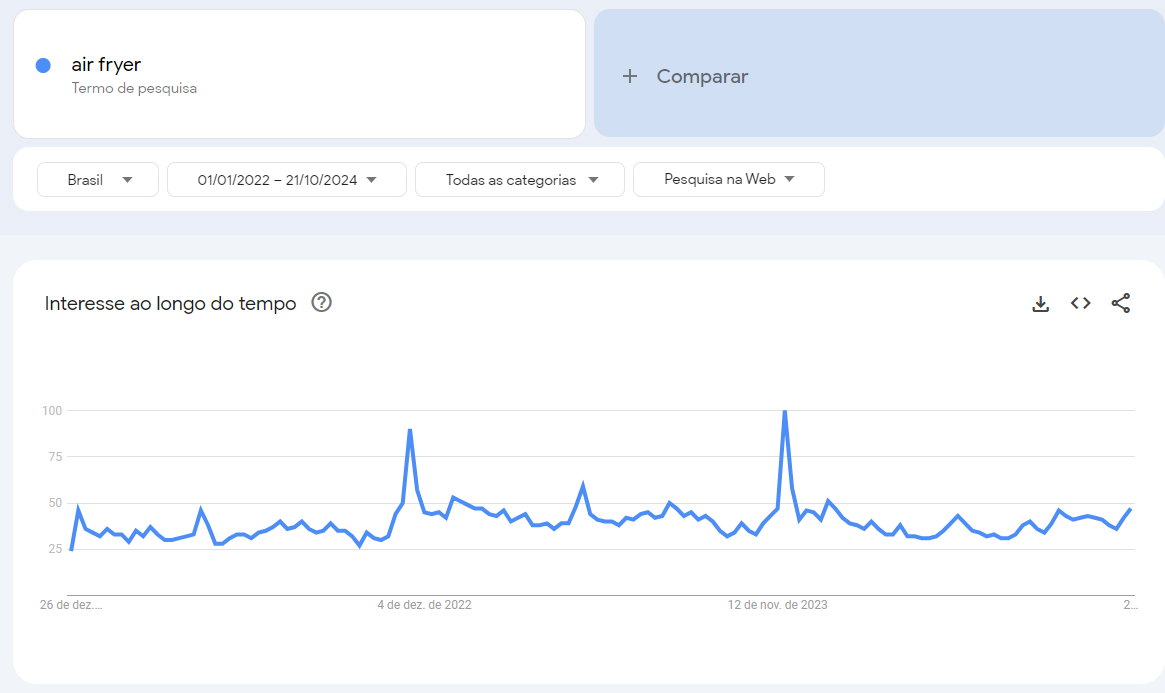This screenshot has width=1165, height=693.
Task: Click the 4 de dez. de 2022 axis label
Action: [424, 604]
